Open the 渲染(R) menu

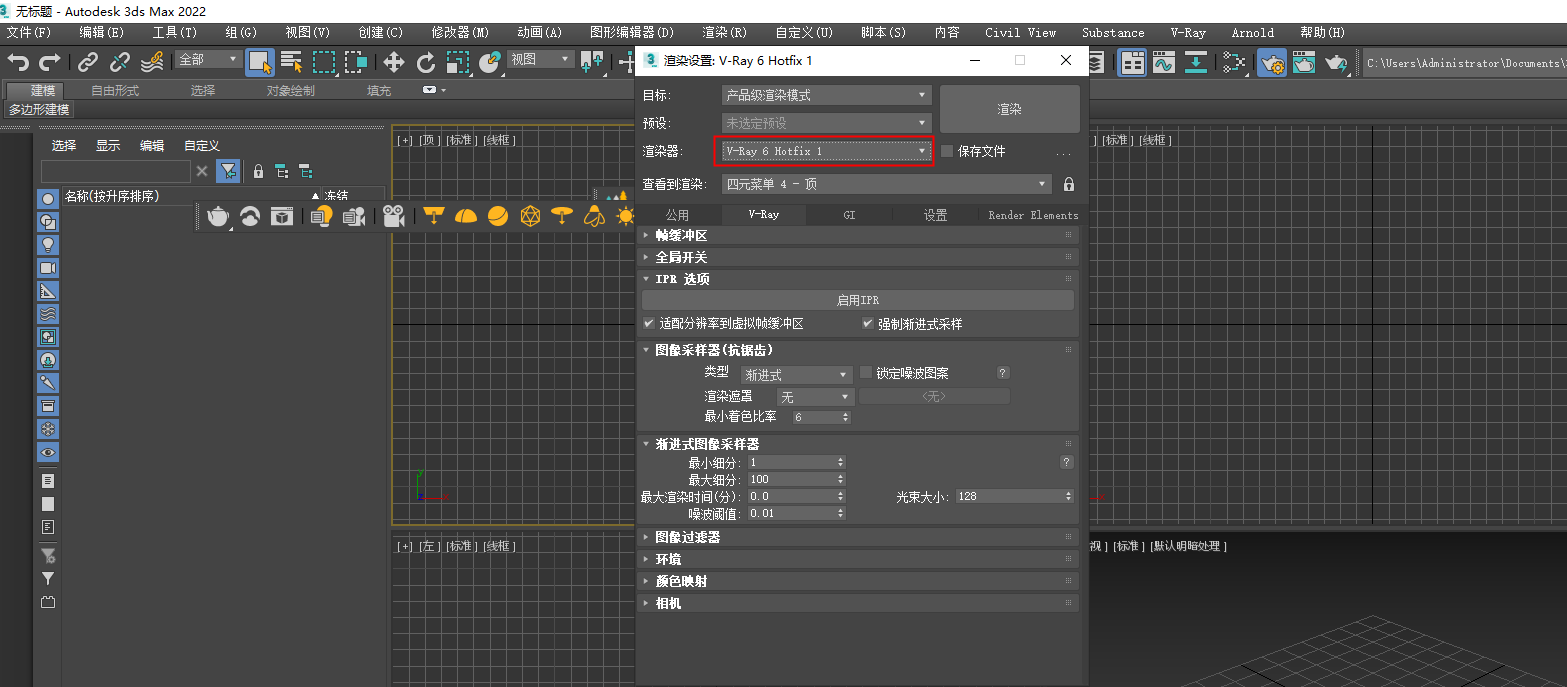click(x=722, y=32)
